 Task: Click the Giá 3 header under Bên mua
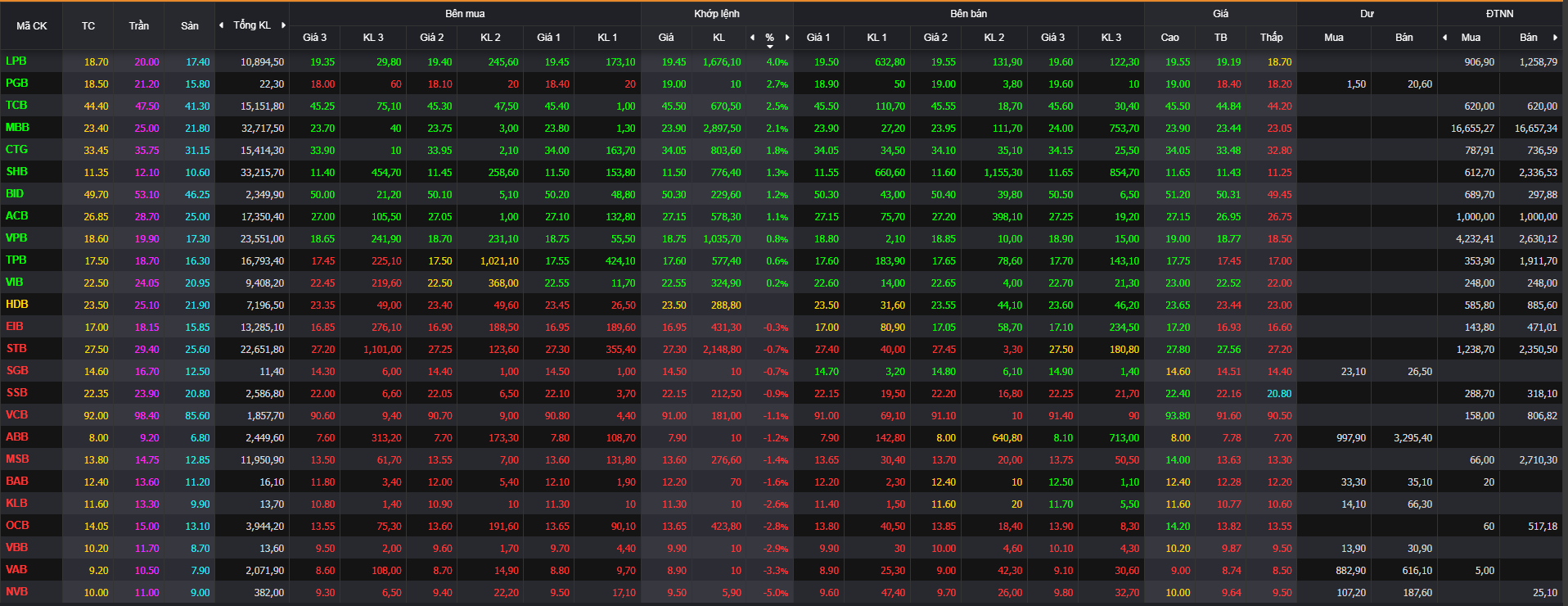(314, 38)
